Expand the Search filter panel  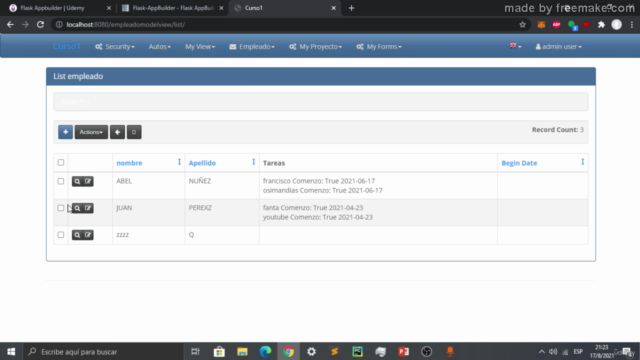[75, 102]
